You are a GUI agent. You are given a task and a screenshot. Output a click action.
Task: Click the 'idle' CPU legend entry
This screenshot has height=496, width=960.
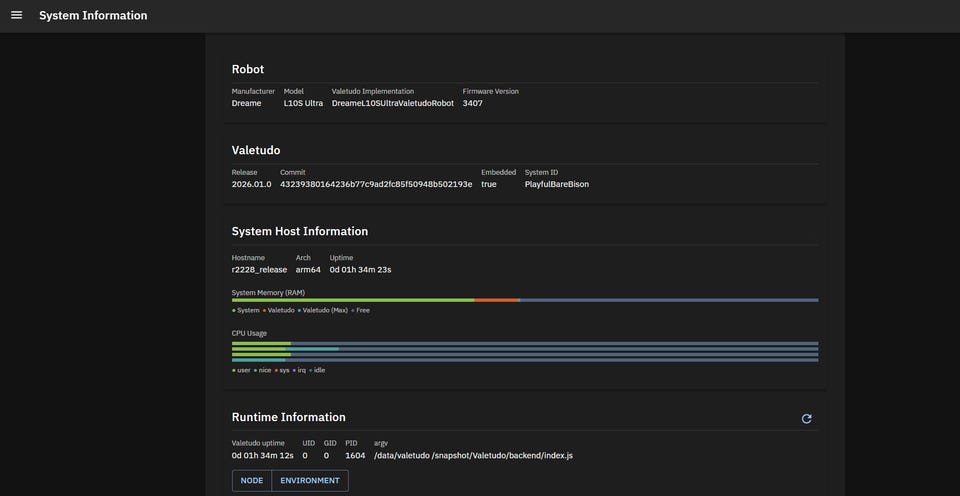318,370
